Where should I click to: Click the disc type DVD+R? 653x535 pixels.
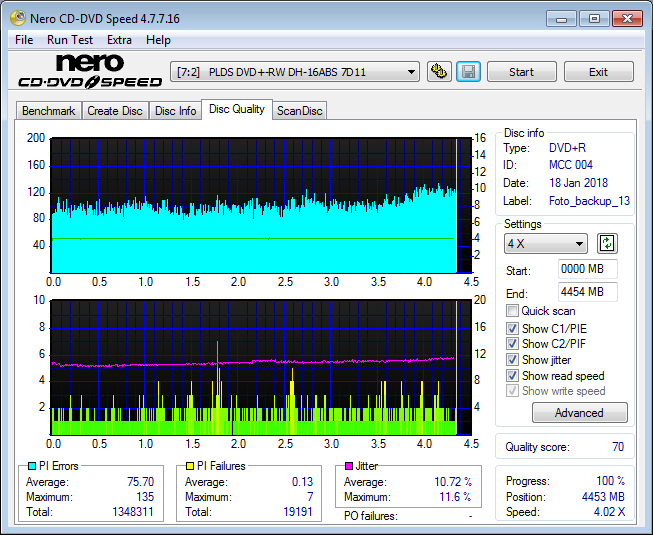[x=567, y=148]
